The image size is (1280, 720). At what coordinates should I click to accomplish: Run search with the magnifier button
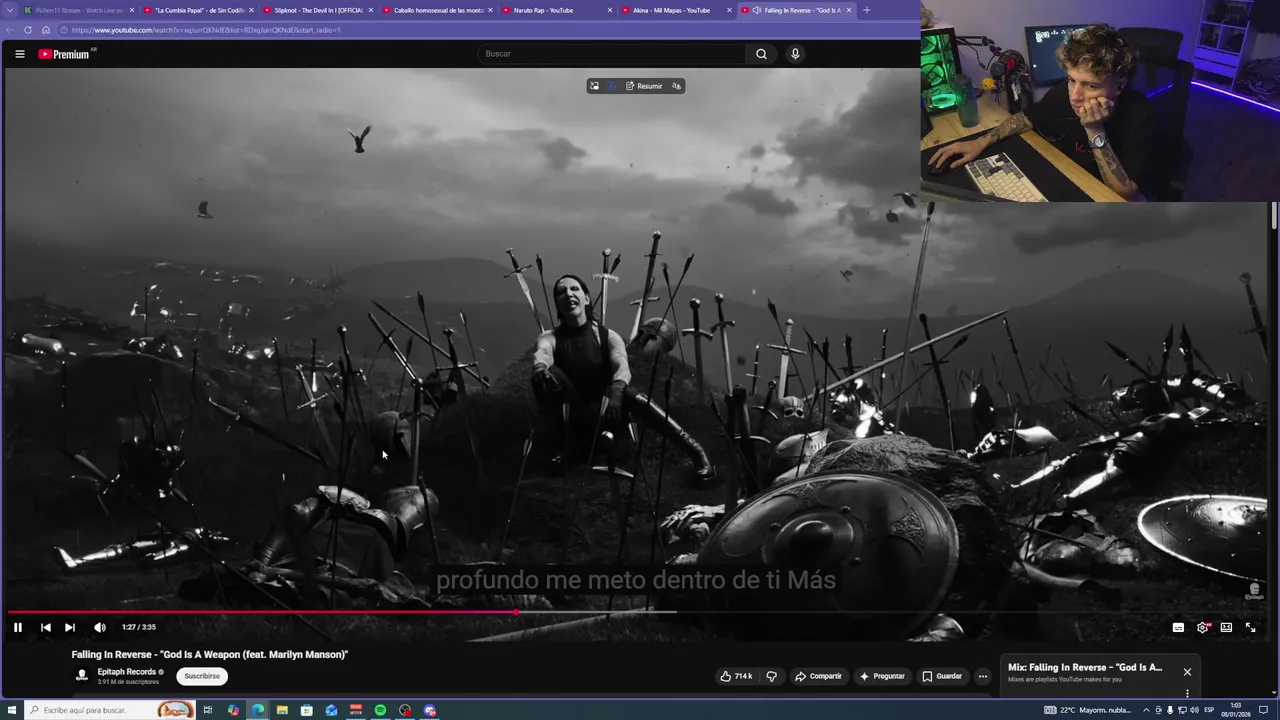click(761, 54)
